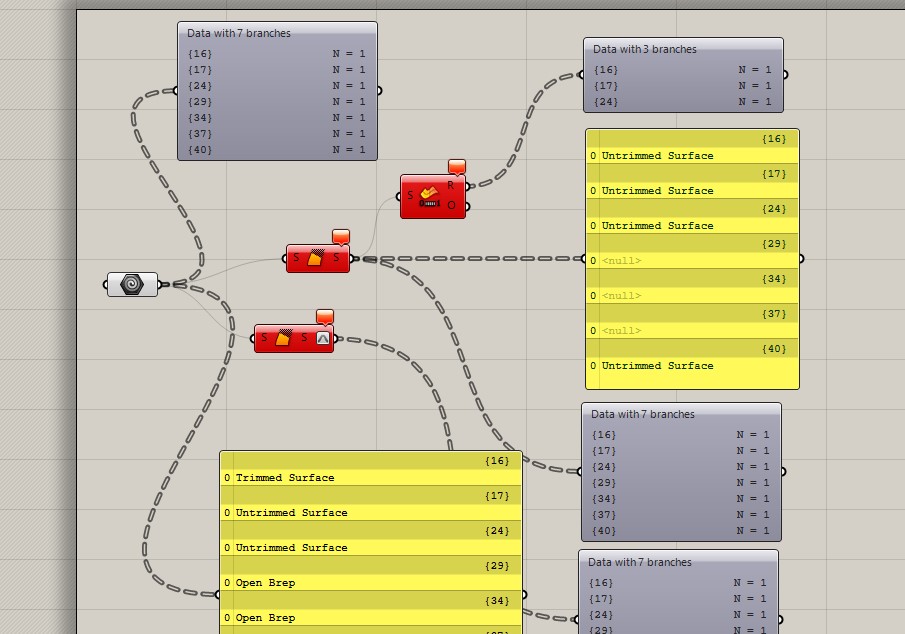Click the input grip of the right yellow panel
The image size is (905, 634).
click(584, 259)
